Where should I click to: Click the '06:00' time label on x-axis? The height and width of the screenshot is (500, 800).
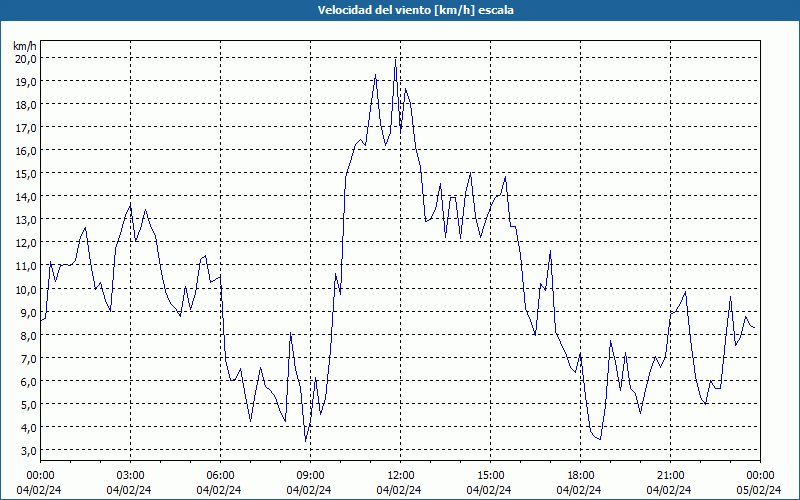pos(220,476)
